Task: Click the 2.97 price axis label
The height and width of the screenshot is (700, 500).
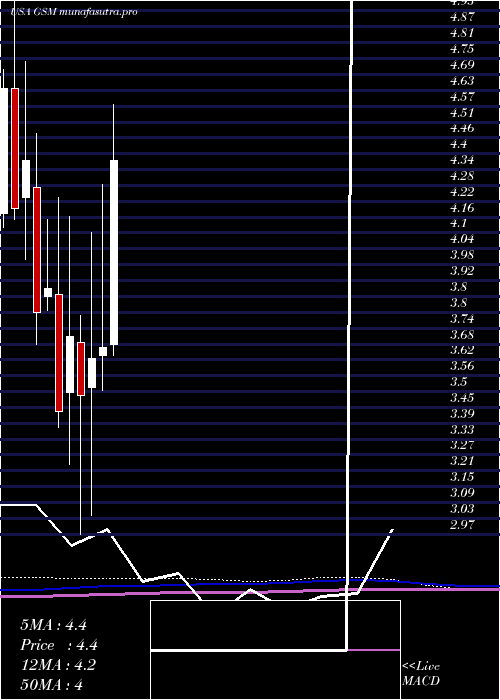Action: [462, 524]
